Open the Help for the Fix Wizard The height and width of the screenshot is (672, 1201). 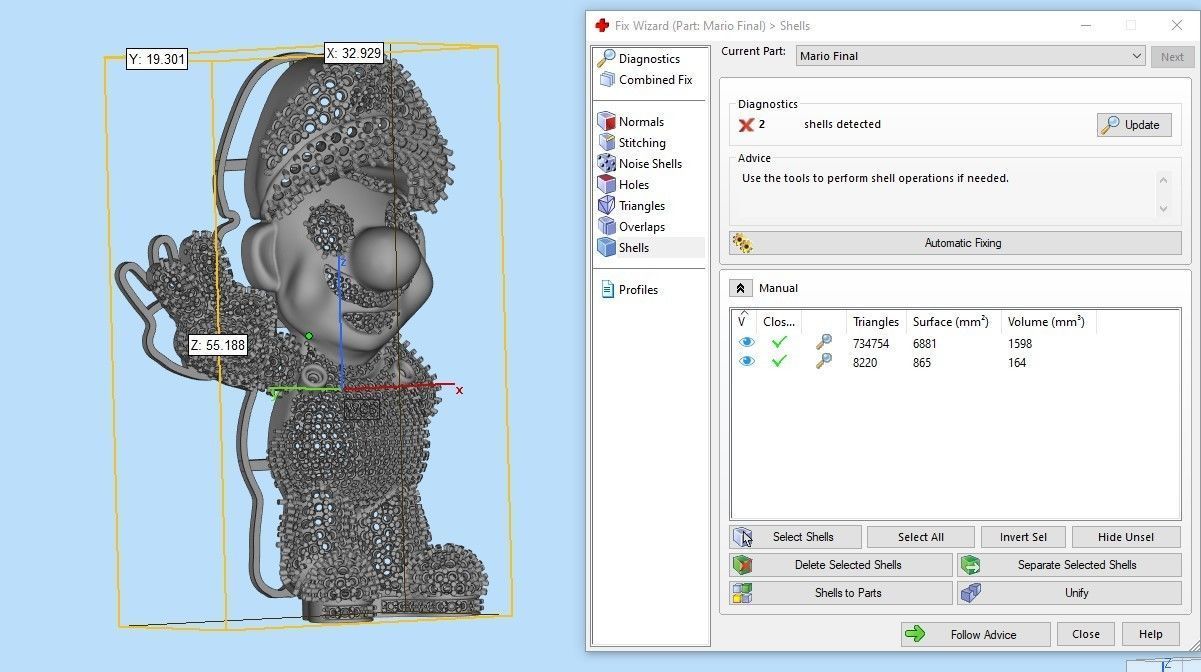[x=1151, y=634]
